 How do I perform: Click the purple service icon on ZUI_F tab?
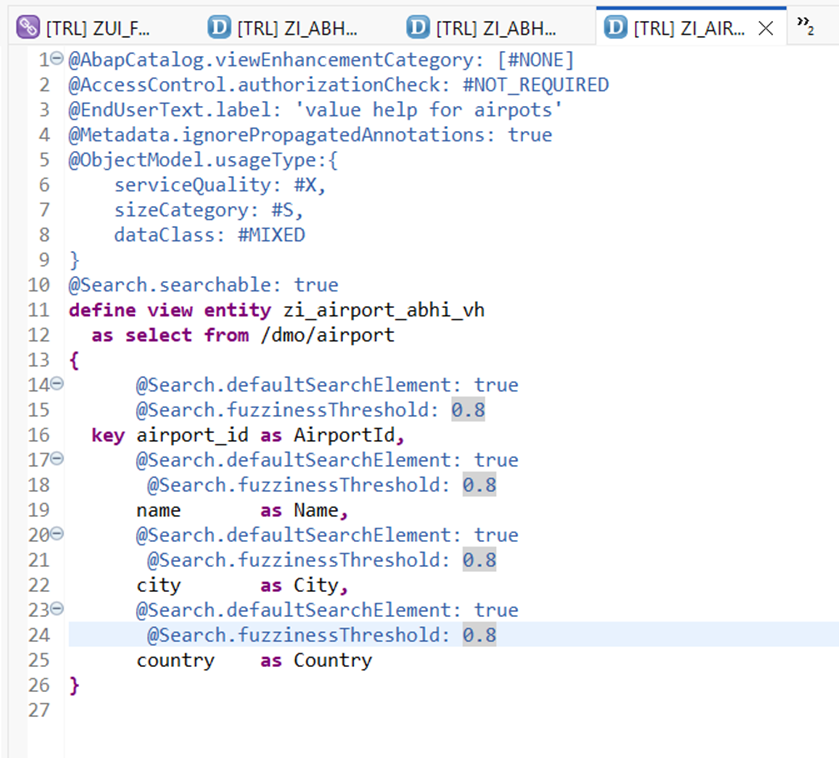point(28,28)
